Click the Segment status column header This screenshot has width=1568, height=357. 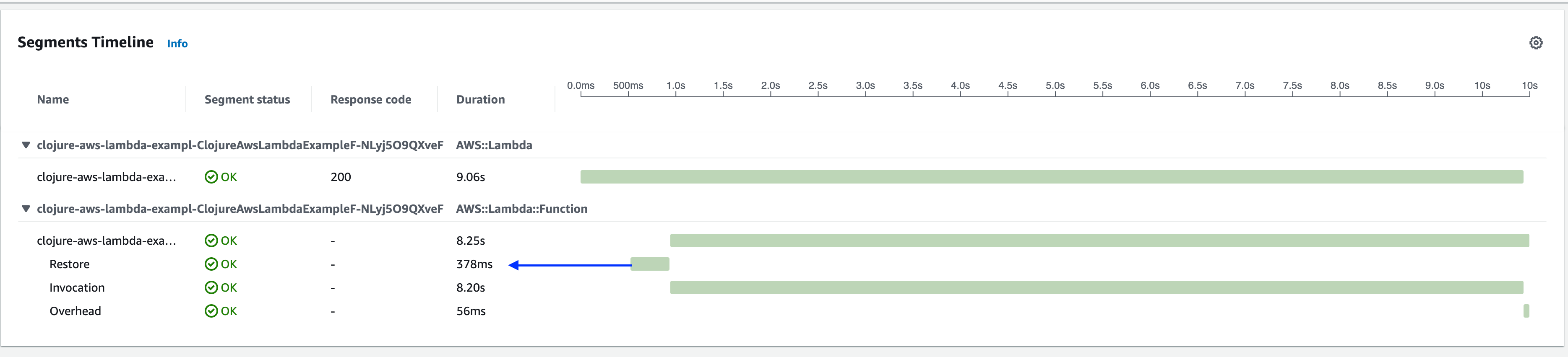point(247,100)
